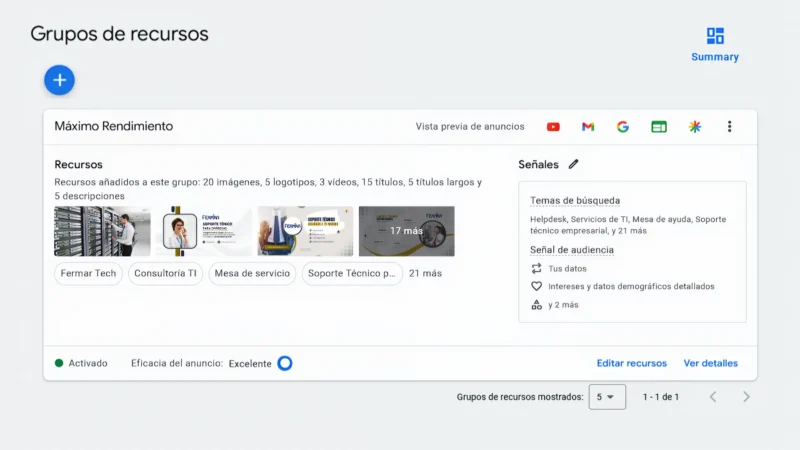This screenshot has height=450, width=800.
Task: Preview ad on Display network icon
Action: (659, 127)
